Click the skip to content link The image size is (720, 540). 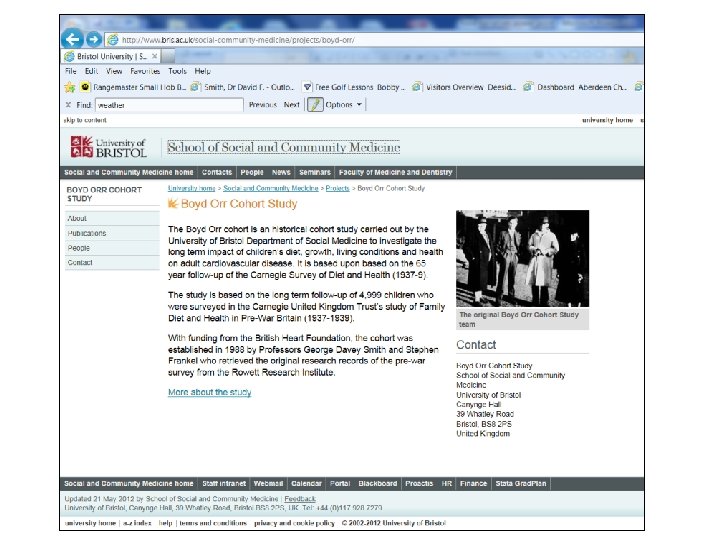85,120
